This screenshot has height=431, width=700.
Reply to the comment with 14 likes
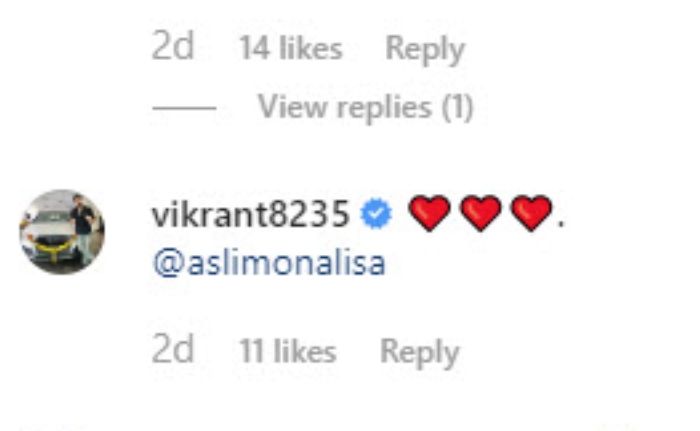point(425,49)
